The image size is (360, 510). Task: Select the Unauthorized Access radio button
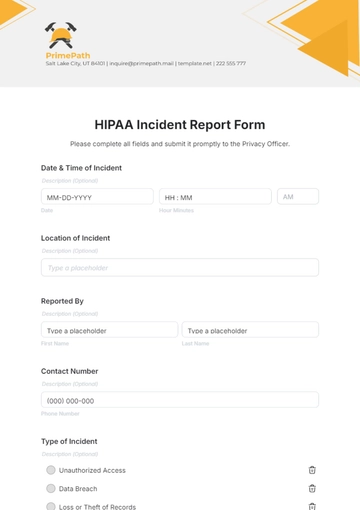pyautogui.click(x=51, y=470)
